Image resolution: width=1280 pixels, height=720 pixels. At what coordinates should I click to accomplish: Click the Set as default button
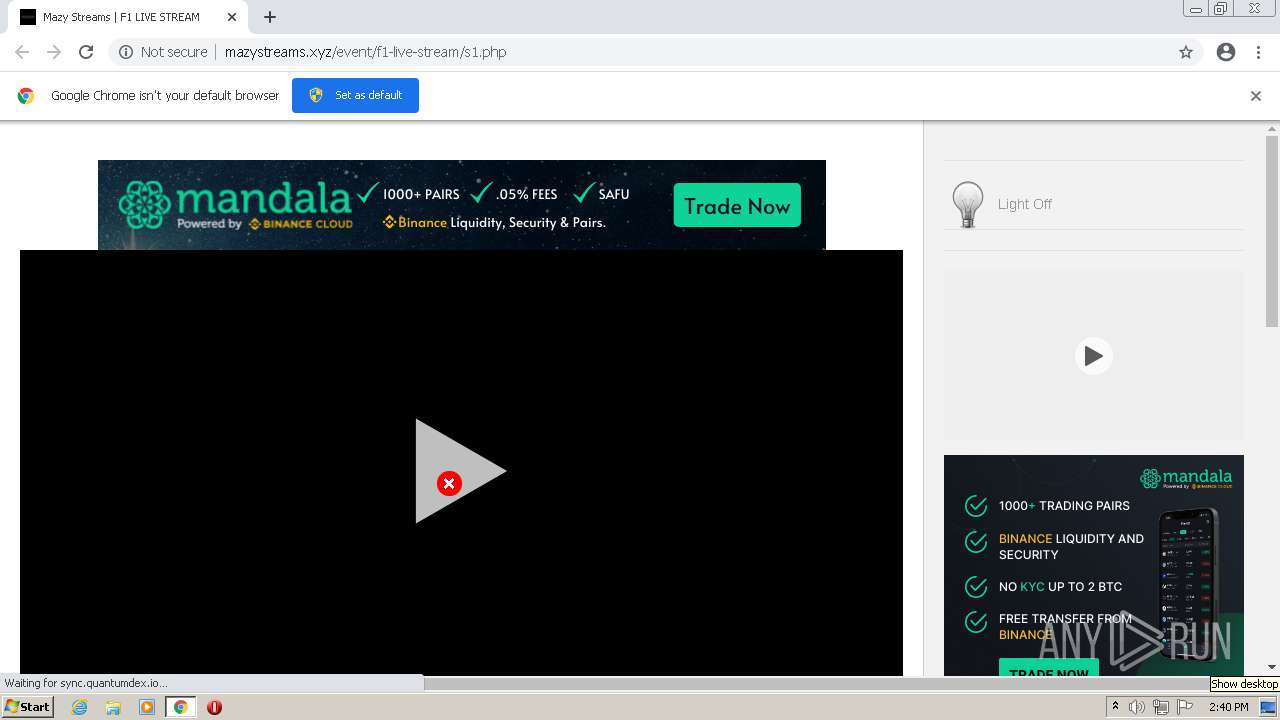[355, 95]
